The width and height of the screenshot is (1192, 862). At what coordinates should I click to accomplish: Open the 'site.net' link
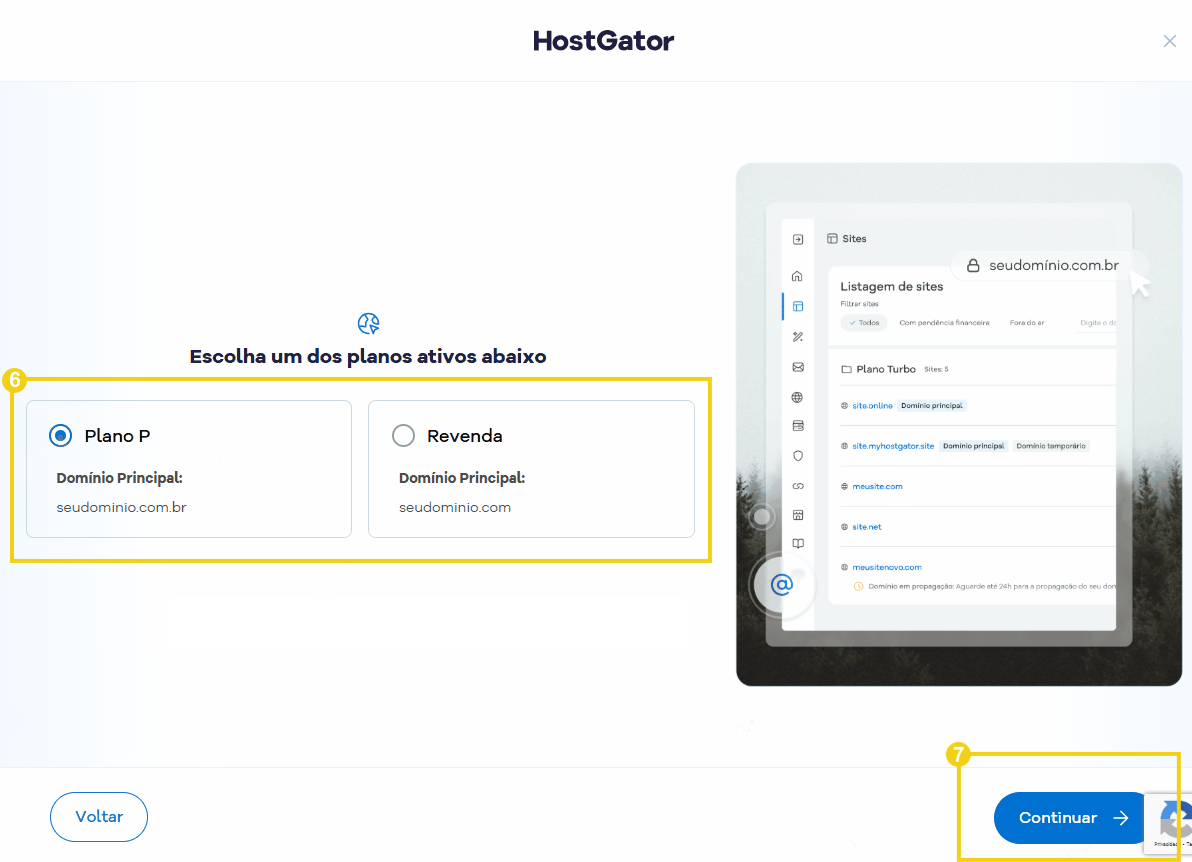pyautogui.click(x=867, y=527)
